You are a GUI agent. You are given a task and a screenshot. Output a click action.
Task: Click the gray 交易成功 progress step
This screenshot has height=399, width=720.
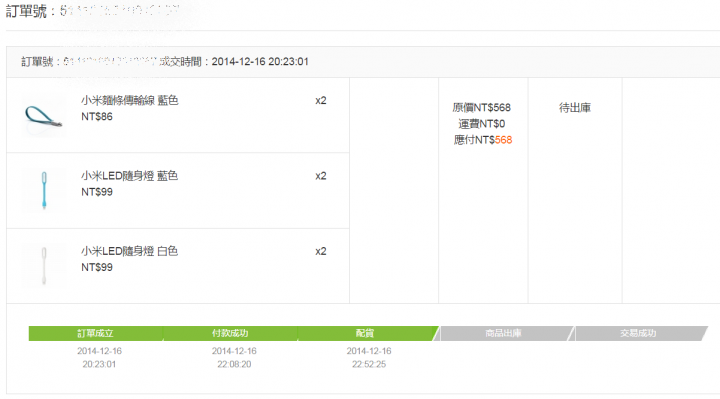[x=638, y=333]
